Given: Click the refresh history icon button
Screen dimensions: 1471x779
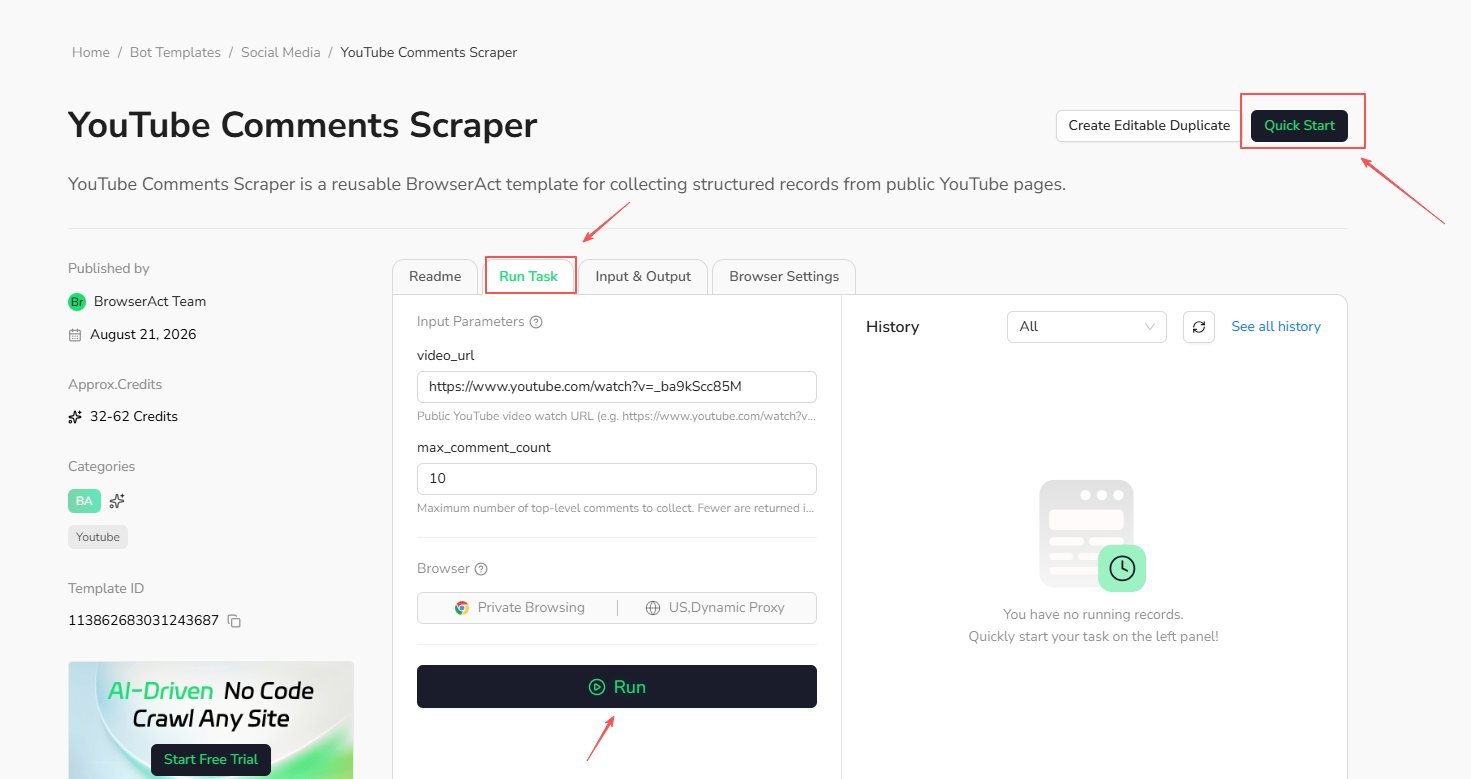Looking at the screenshot, I should tap(1199, 327).
